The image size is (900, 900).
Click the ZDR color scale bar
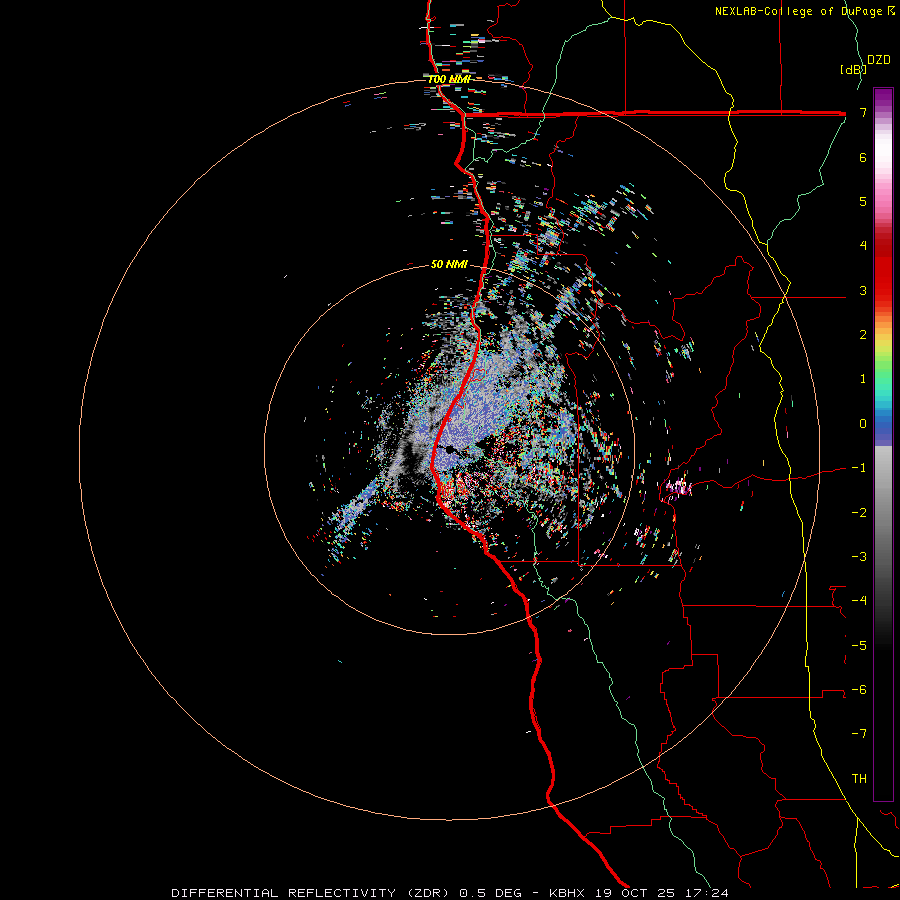pos(883,444)
